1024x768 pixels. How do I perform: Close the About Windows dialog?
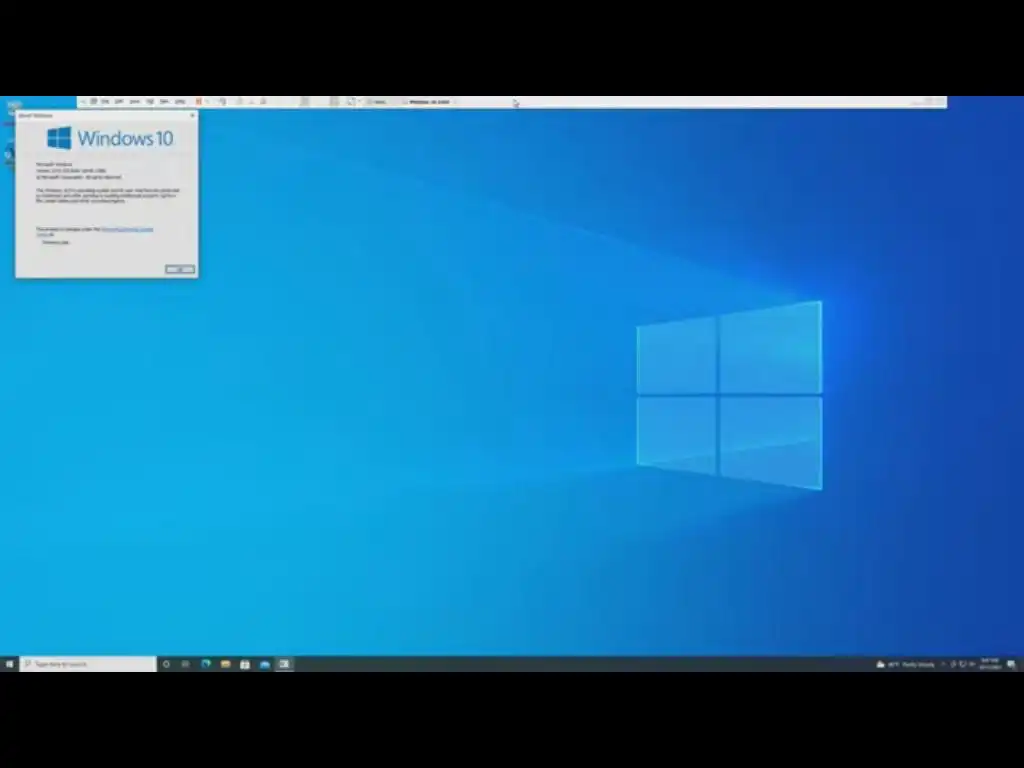tap(192, 116)
